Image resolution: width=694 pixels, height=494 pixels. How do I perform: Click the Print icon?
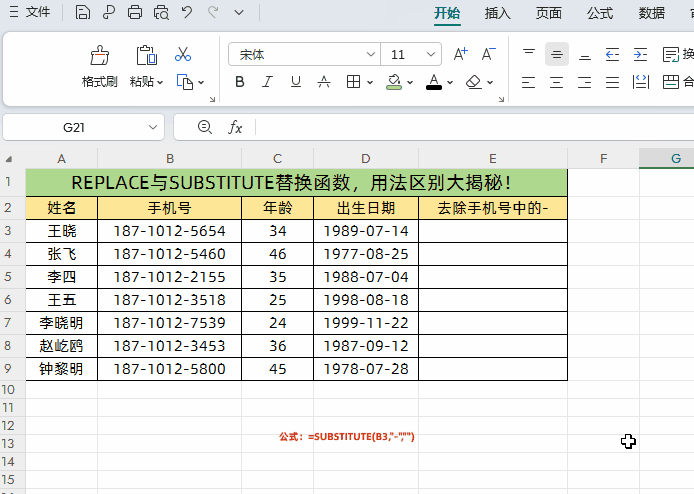coord(135,12)
